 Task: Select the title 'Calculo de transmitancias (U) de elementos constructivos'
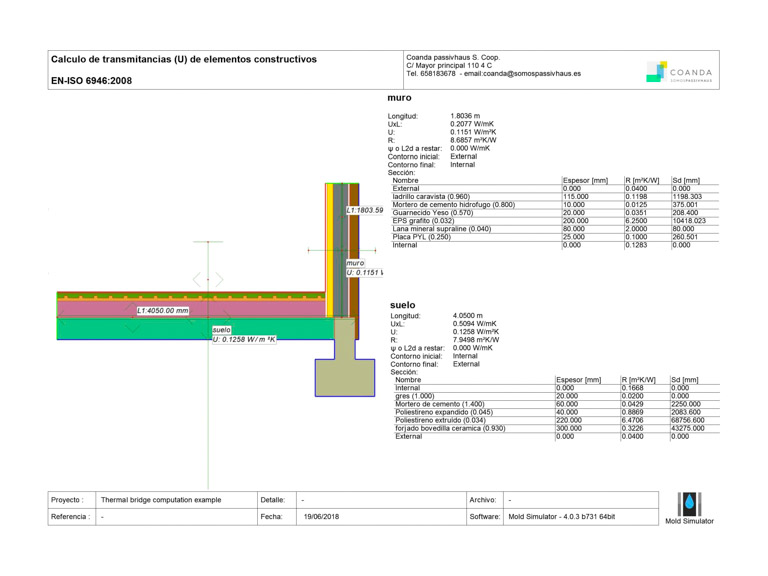pyautogui.click(x=184, y=59)
